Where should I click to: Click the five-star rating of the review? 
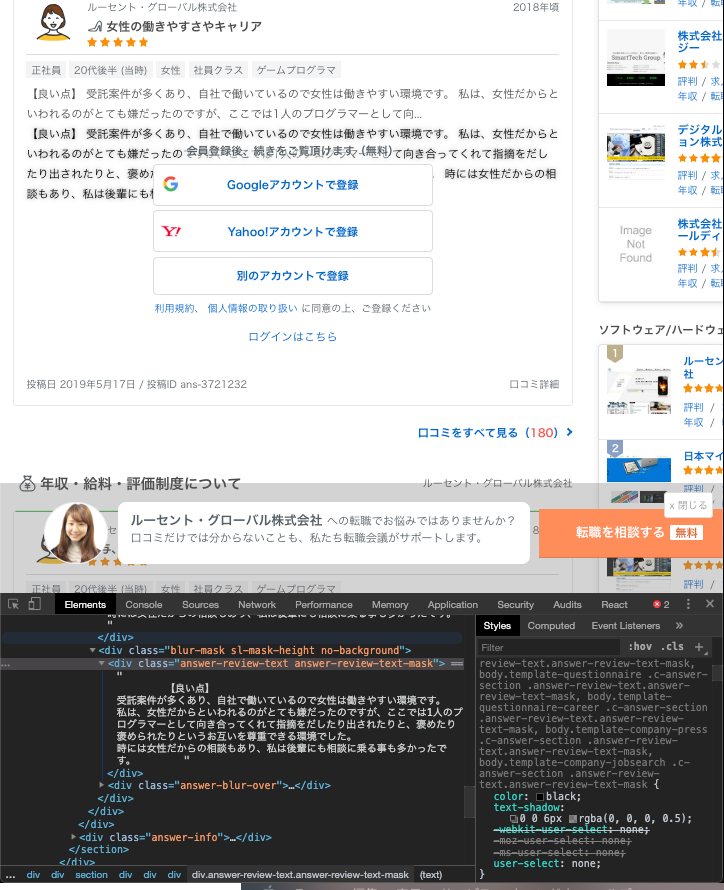(117, 42)
